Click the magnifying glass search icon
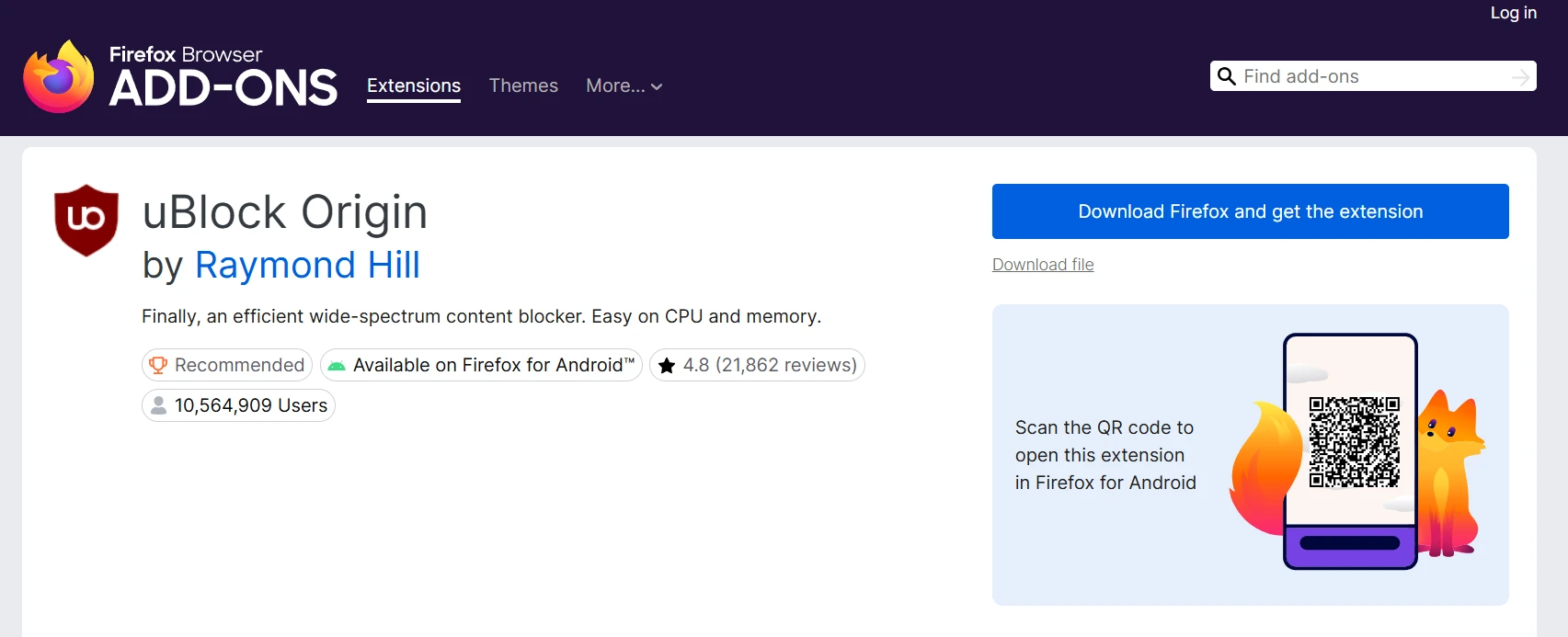1568x637 pixels. [1226, 76]
